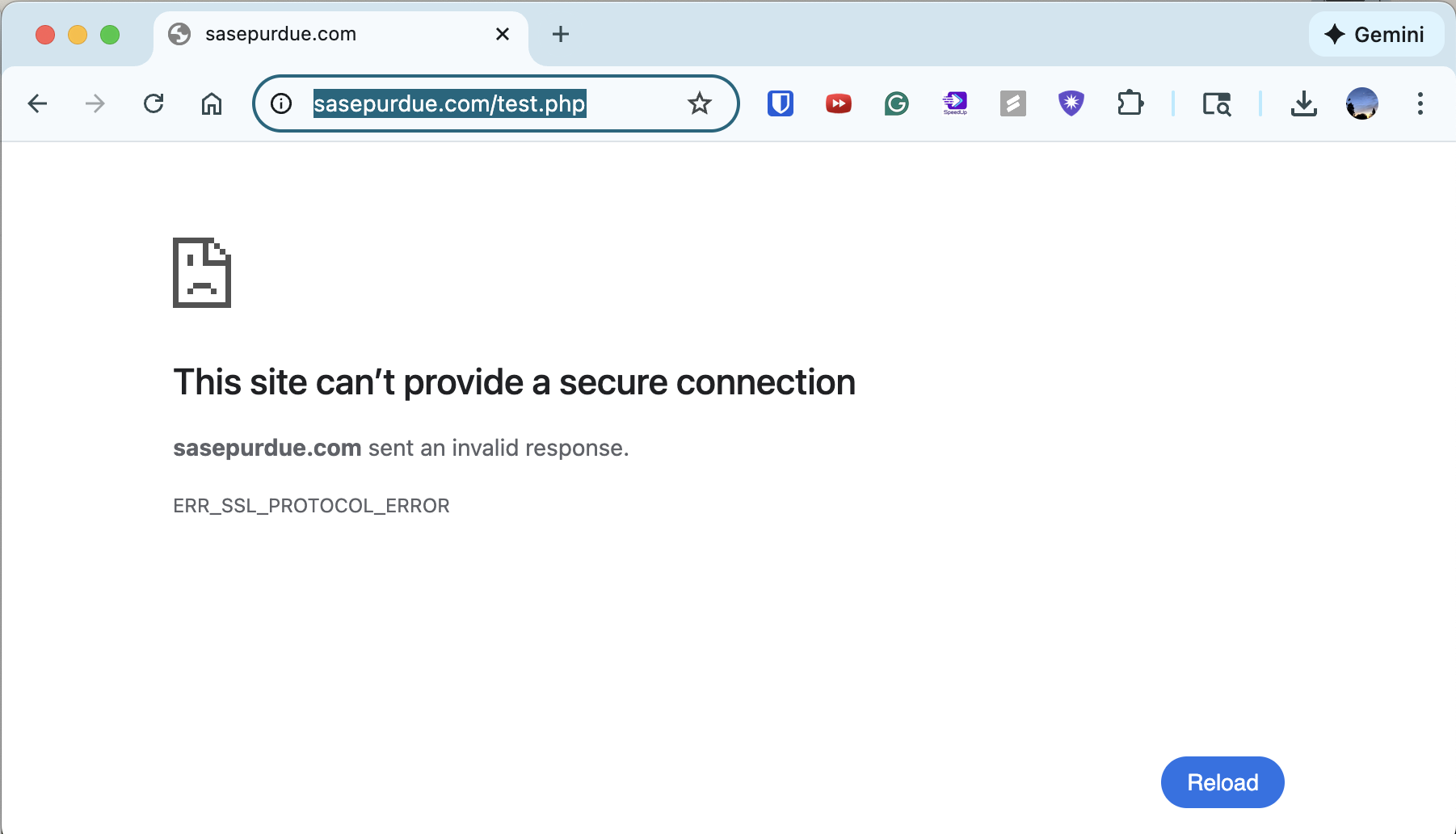The image size is (1456, 834).
Task: Close the sasepurdue.com tab
Action: 503,34
